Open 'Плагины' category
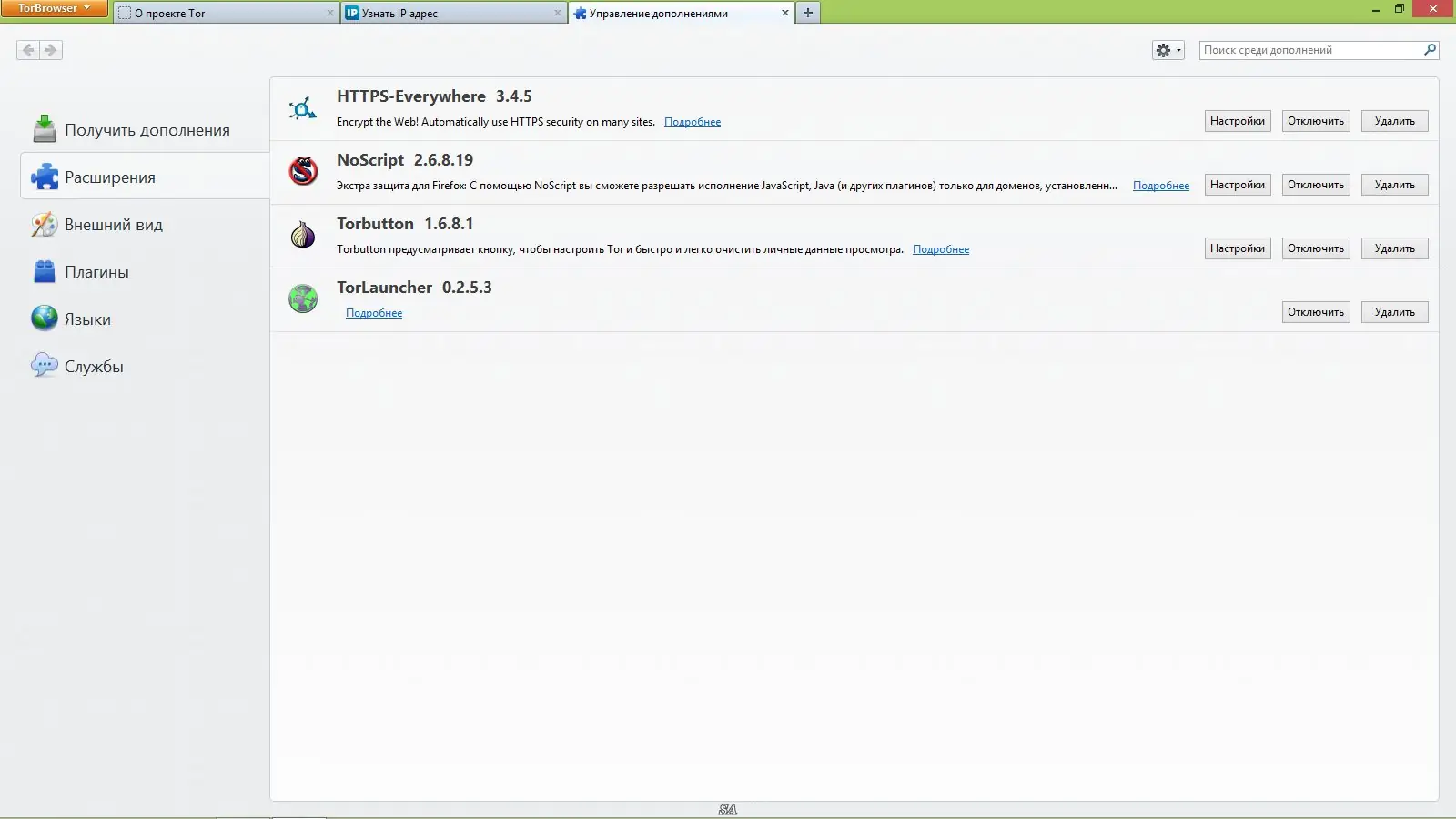This screenshot has height=819, width=1456. [x=145, y=272]
